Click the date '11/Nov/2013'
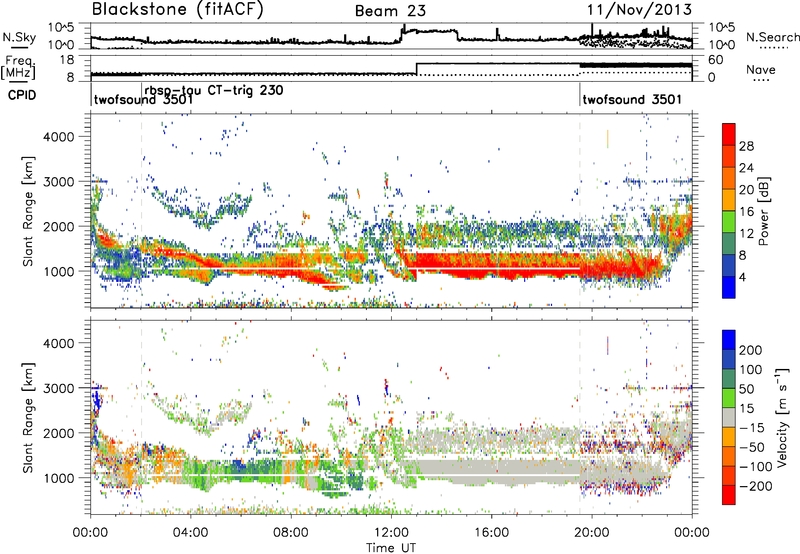Viewport: 800px width, 554px height. coord(639,10)
